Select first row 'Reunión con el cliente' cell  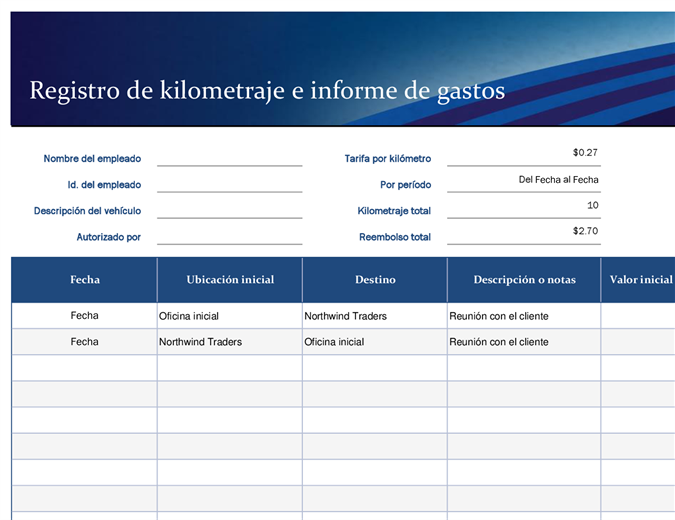(x=524, y=316)
